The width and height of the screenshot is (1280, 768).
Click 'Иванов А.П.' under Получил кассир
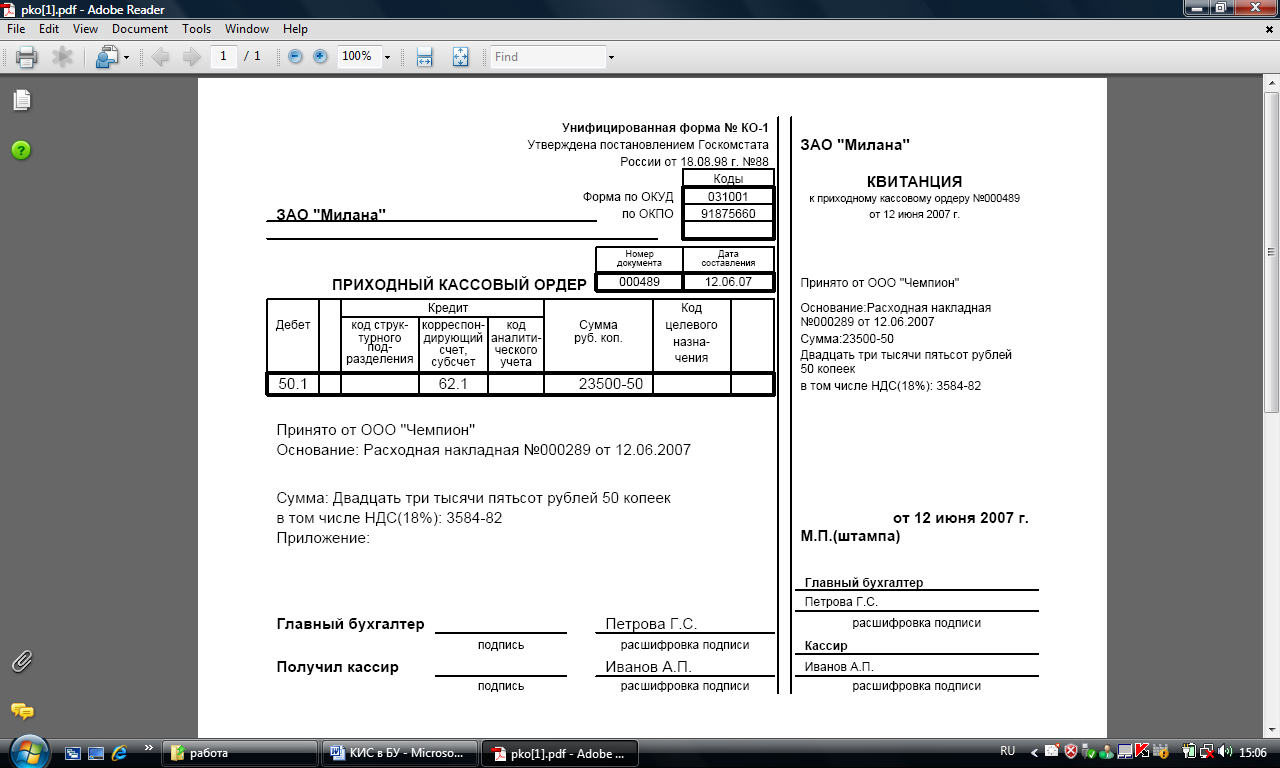coord(648,667)
